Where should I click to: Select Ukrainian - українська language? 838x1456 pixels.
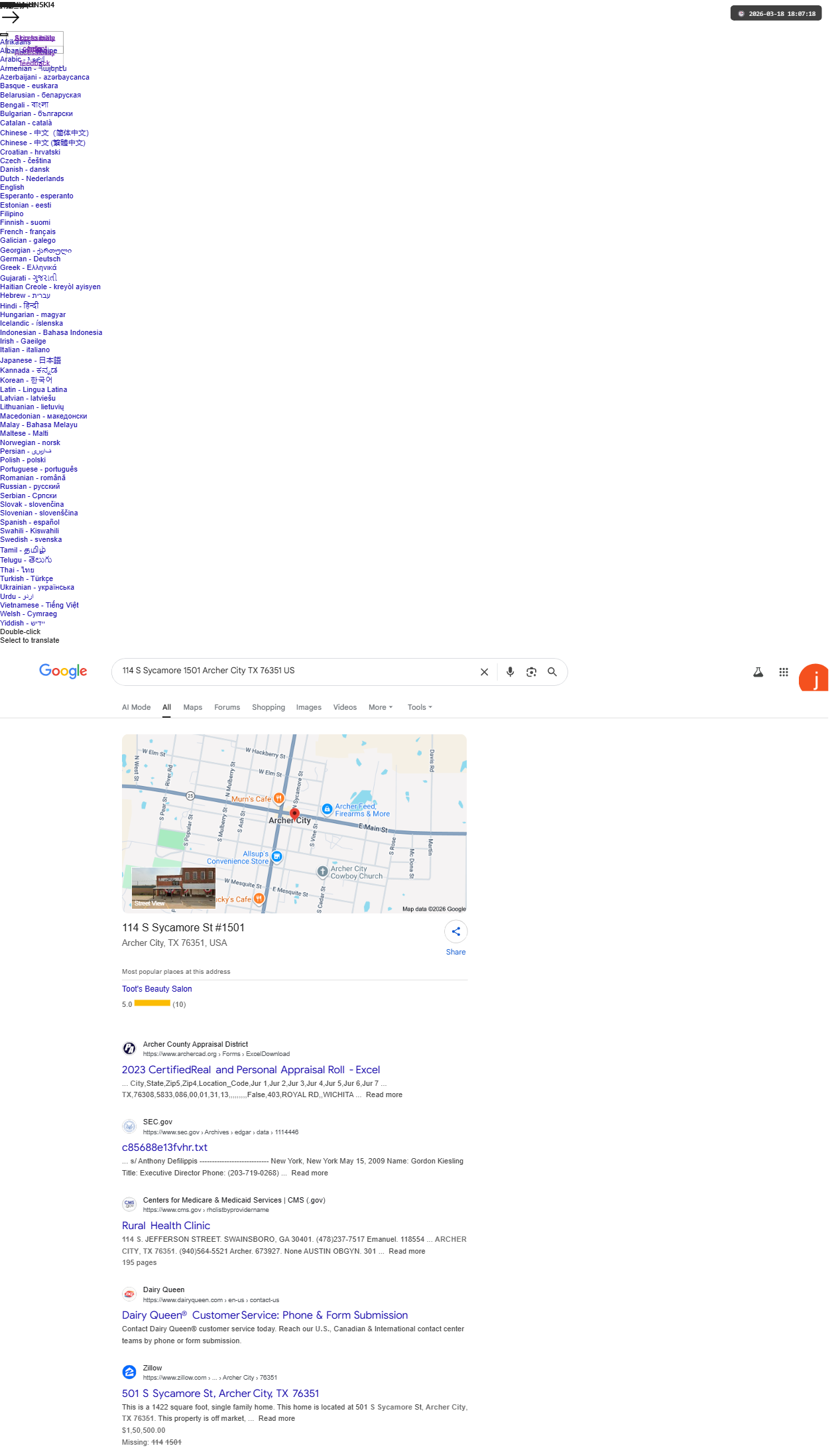pyautogui.click(x=37, y=587)
